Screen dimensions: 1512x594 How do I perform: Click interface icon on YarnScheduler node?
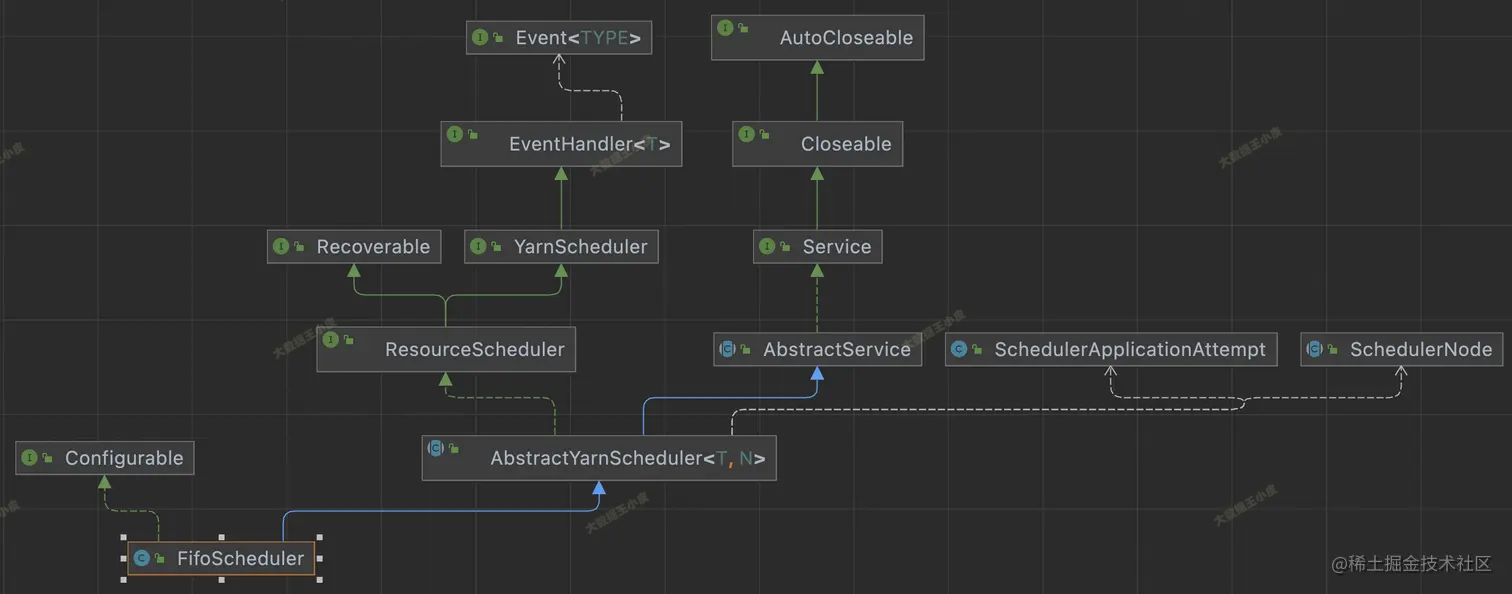[x=478, y=246]
